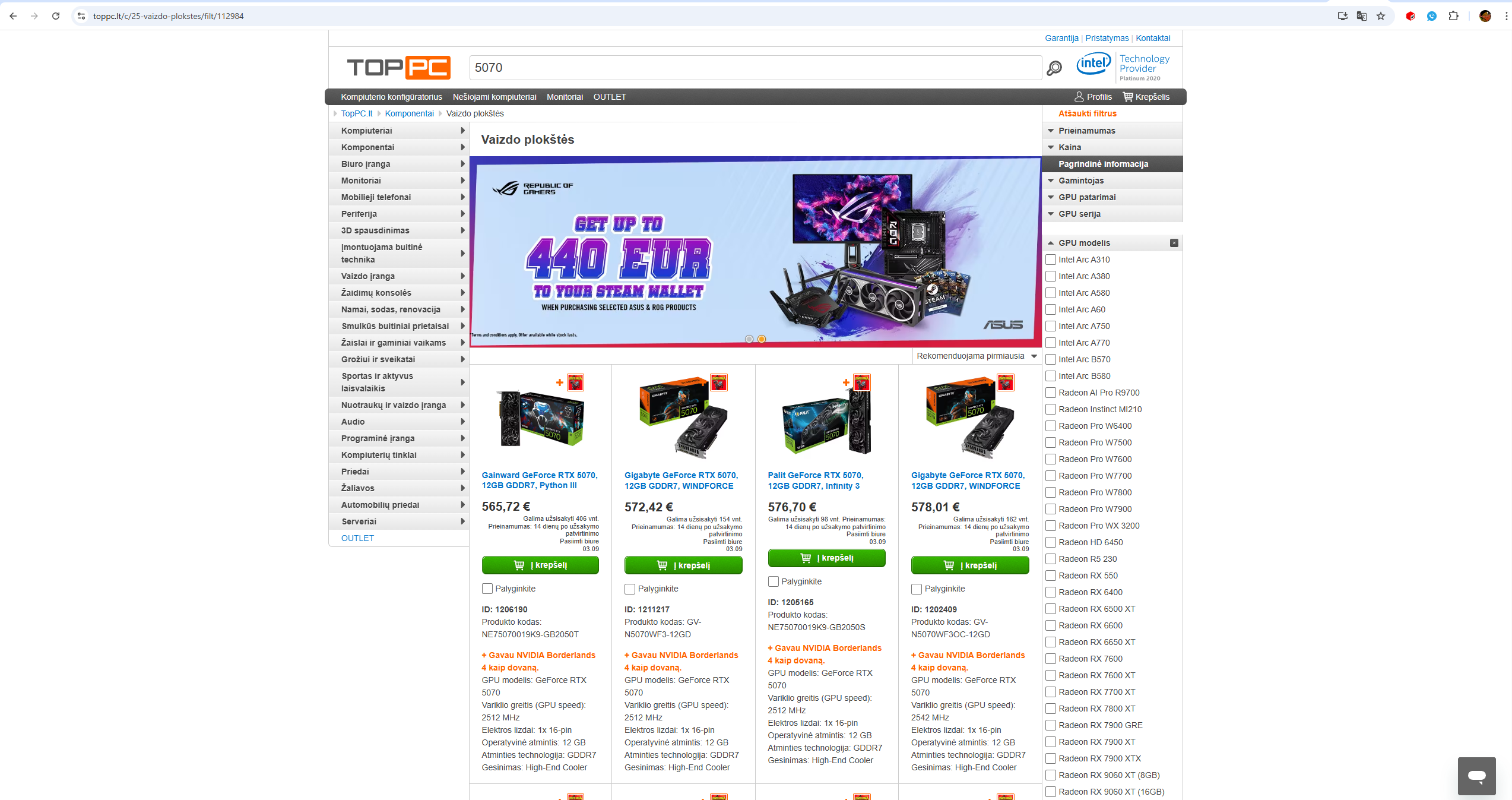Open the browser extensions puzzle icon
The width and height of the screenshot is (1512, 800).
1453,16
